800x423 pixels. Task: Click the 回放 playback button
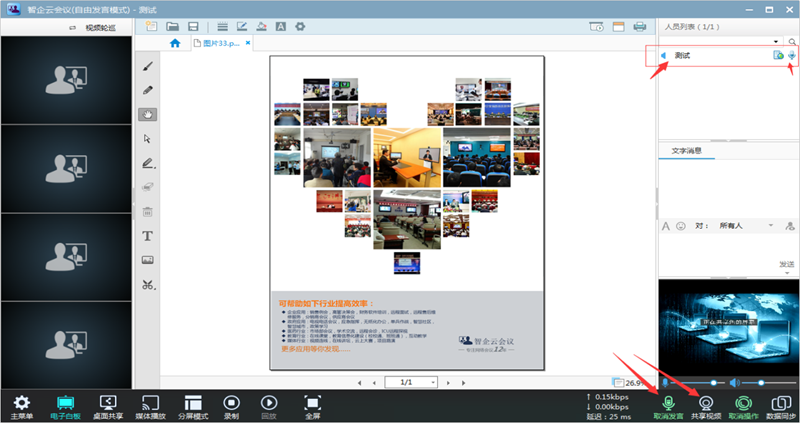[269, 408]
